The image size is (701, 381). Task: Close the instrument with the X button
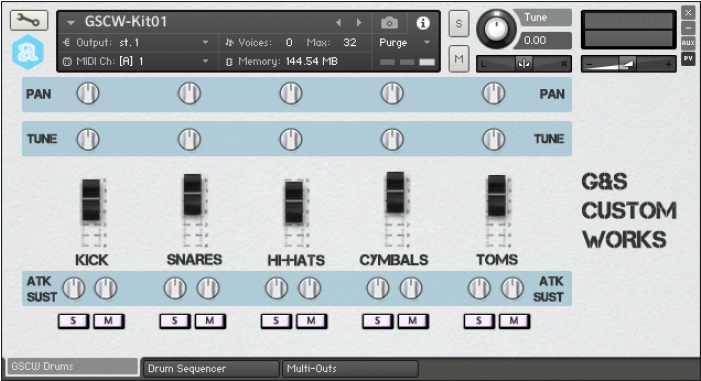coord(688,13)
